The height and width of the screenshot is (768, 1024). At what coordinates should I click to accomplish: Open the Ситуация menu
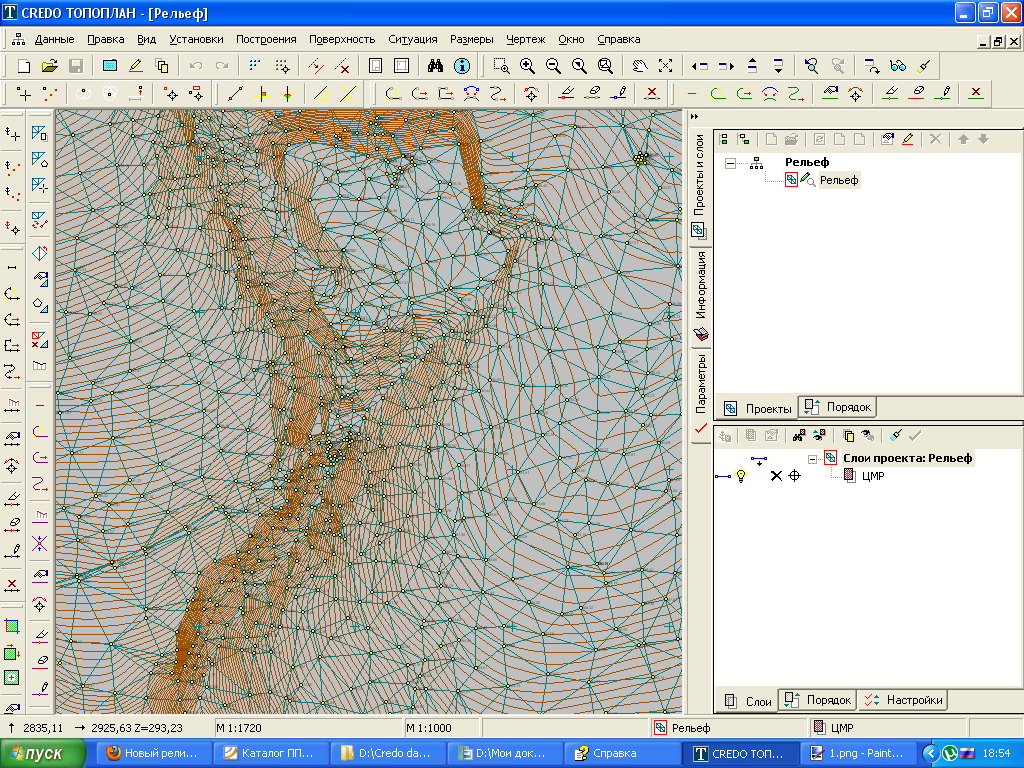coord(413,39)
